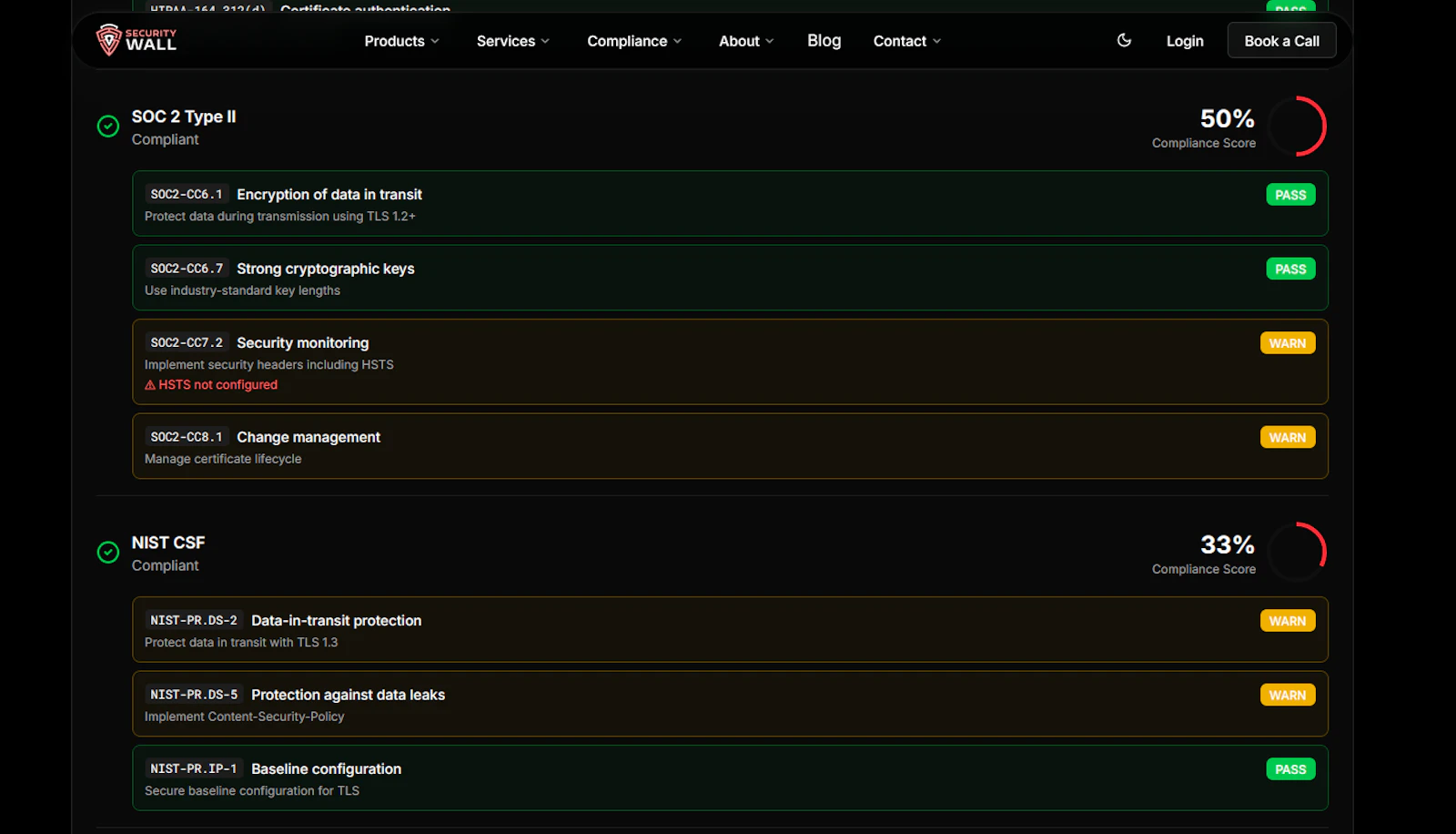Screen dimensions: 1456x834
Task: Expand the Services menu
Action: (513, 41)
